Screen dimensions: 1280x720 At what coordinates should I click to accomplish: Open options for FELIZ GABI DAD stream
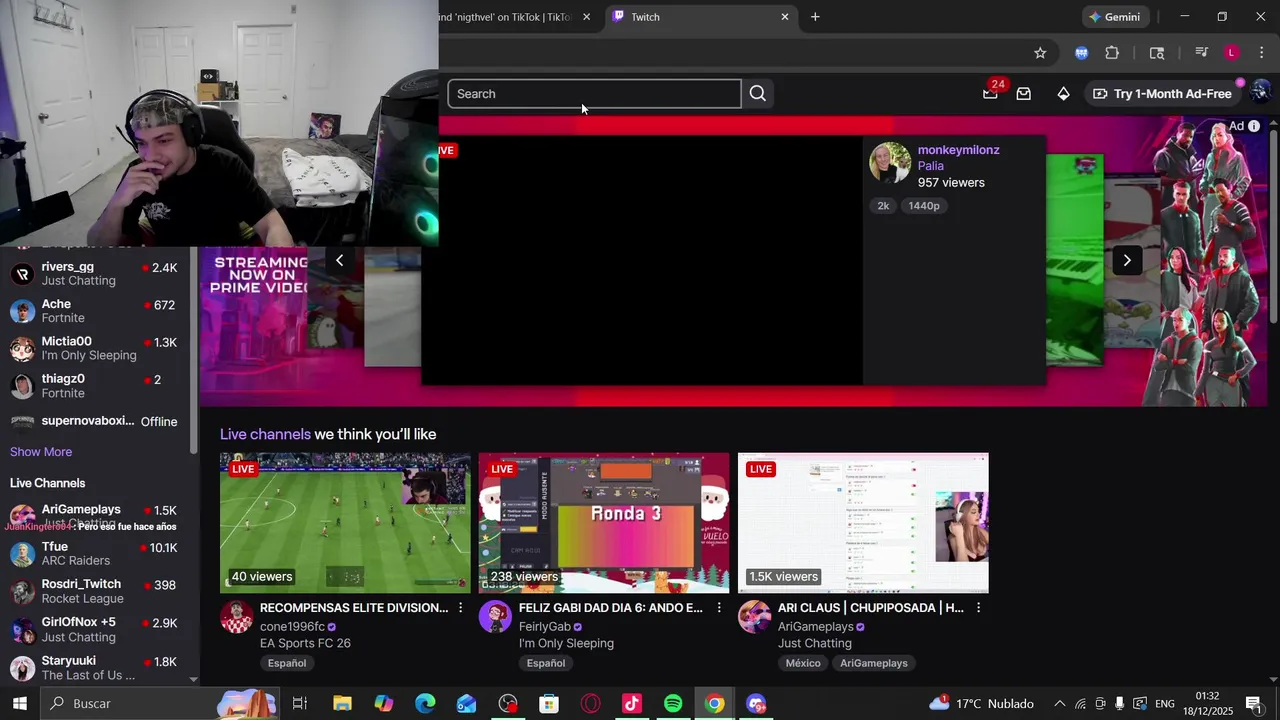719,608
